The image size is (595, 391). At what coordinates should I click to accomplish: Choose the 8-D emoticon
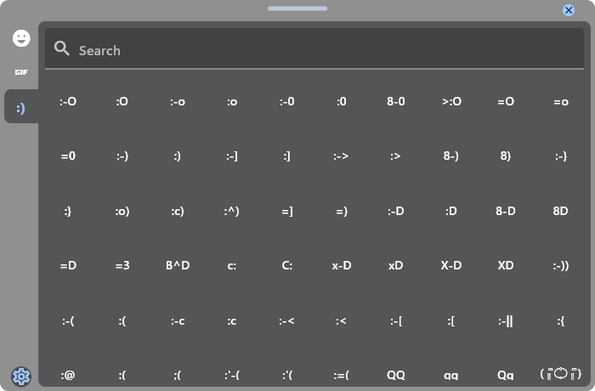pos(505,211)
